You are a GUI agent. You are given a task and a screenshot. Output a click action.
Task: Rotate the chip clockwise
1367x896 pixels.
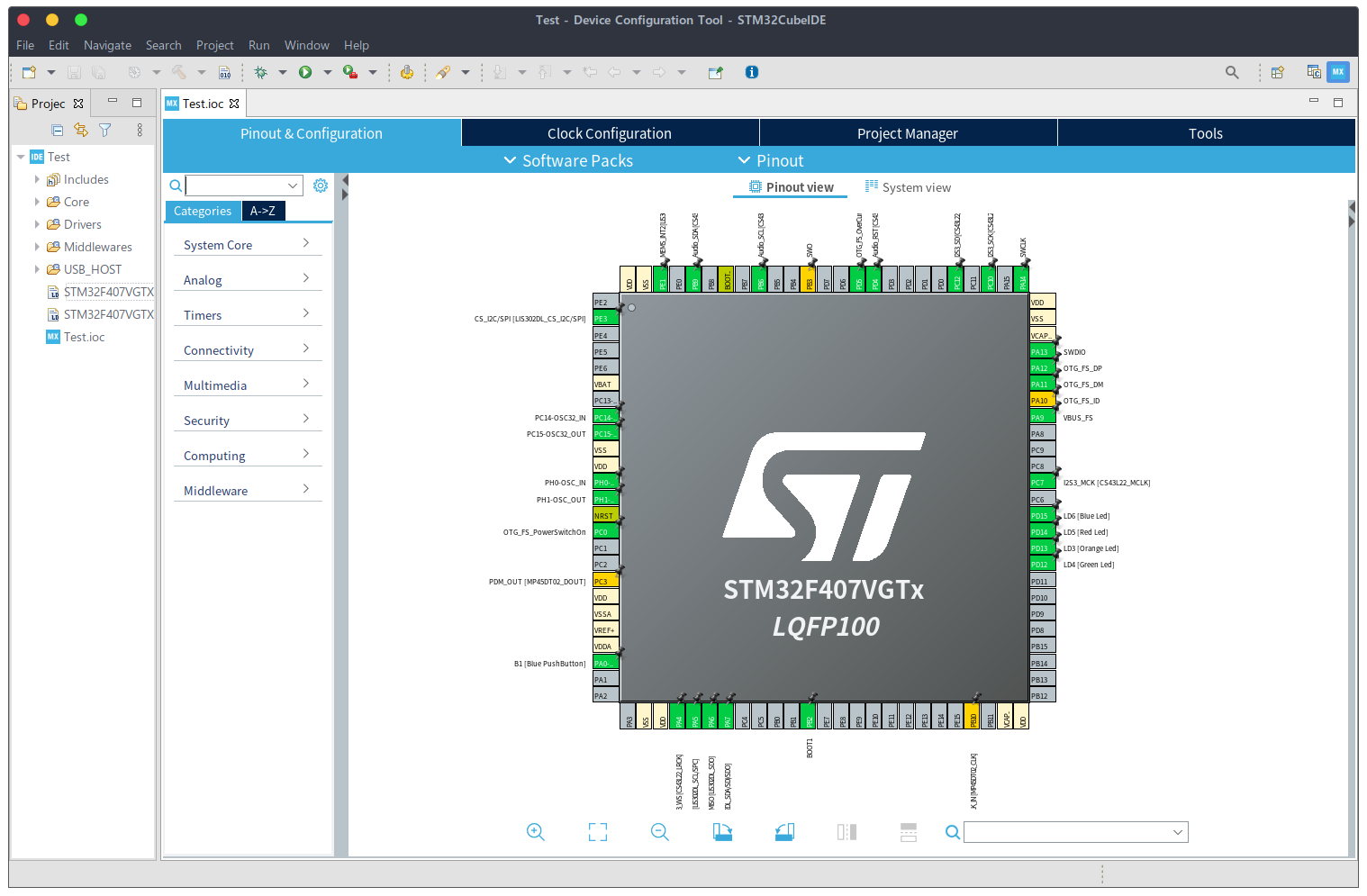pyautogui.click(x=722, y=832)
